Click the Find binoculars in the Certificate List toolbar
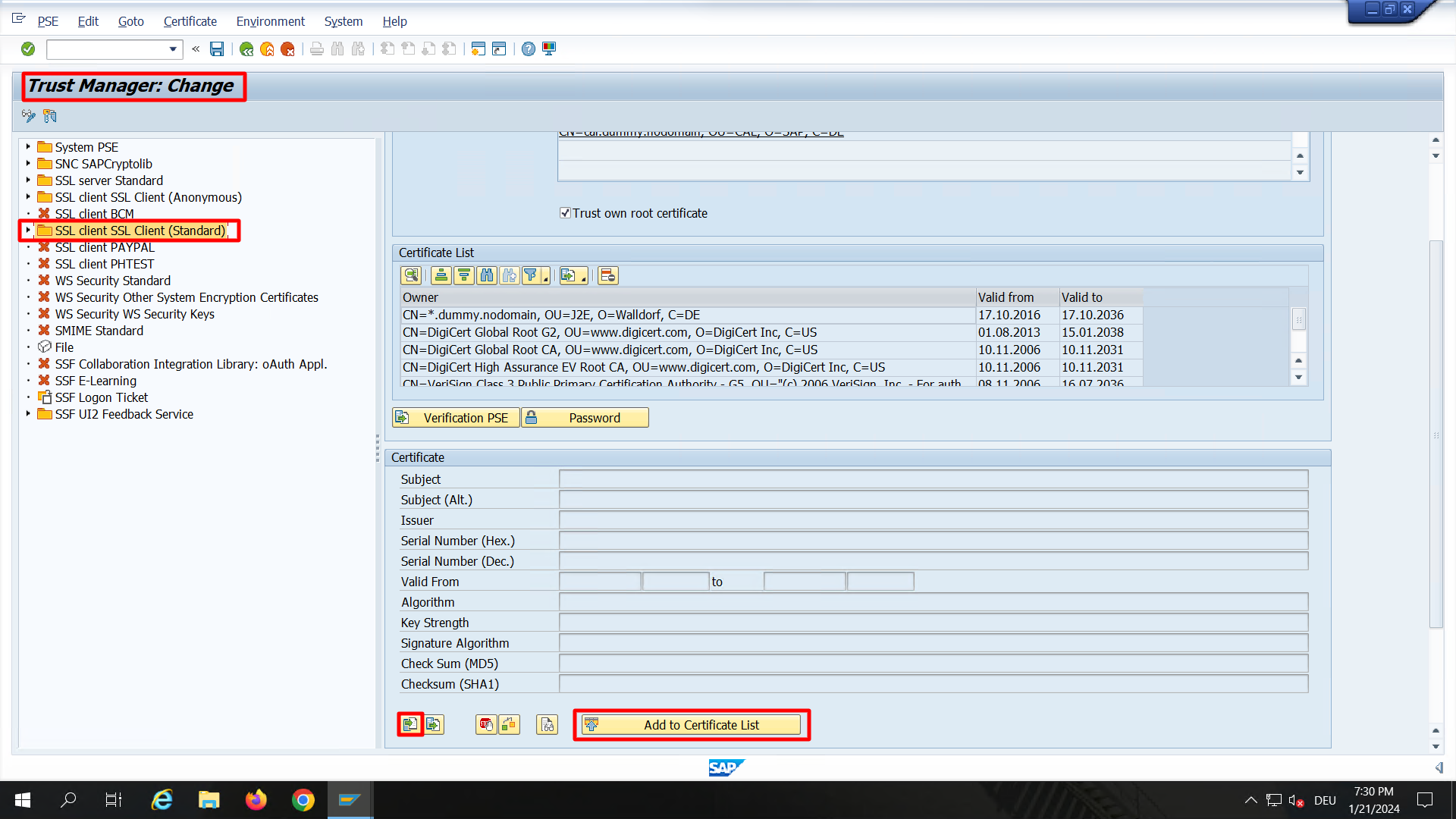The image size is (1456, 819). coord(487,275)
